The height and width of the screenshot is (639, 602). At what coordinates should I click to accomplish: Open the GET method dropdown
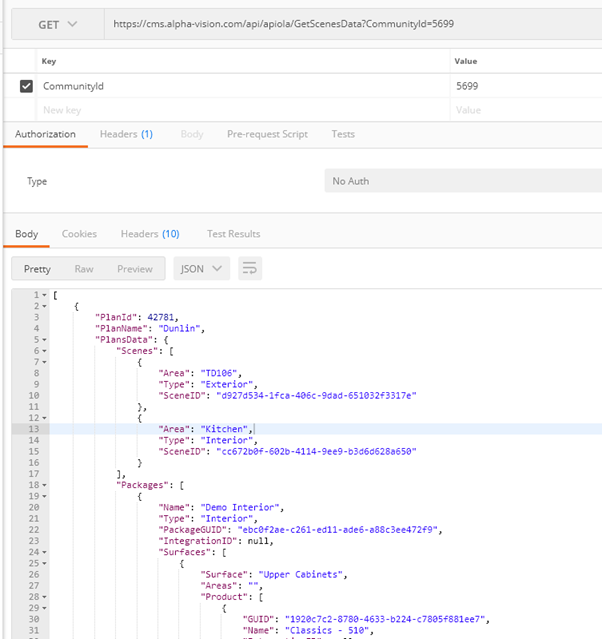pos(56,24)
